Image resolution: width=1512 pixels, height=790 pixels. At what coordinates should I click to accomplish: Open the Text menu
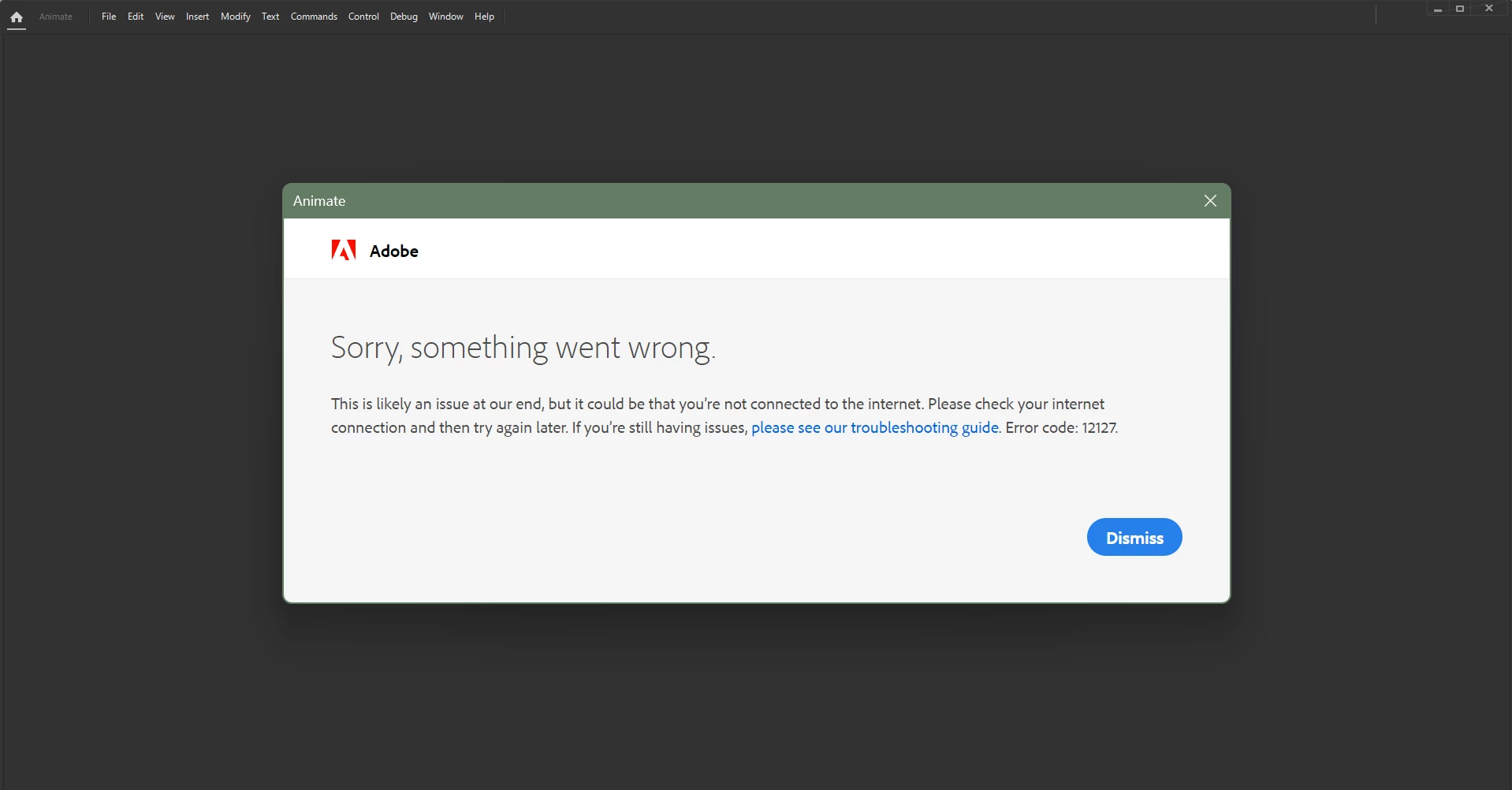270,17
